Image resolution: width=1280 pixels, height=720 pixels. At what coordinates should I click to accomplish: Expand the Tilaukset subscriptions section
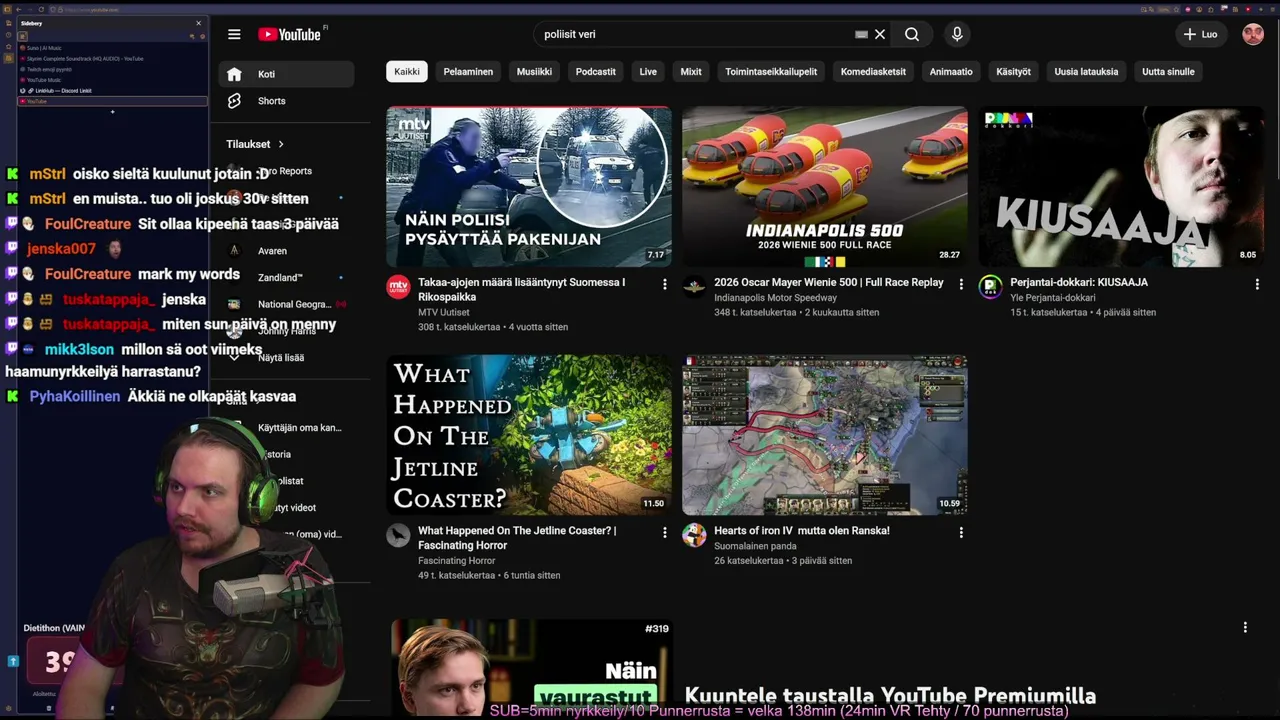point(255,144)
